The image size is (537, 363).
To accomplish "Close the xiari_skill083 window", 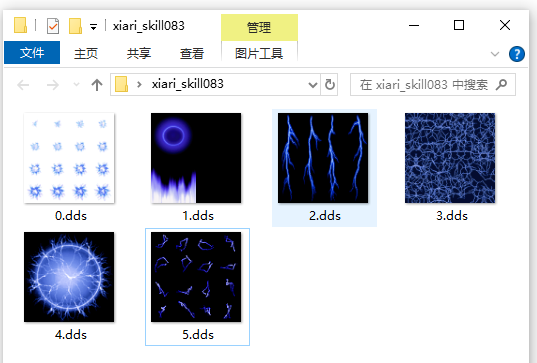I will [505, 25].
